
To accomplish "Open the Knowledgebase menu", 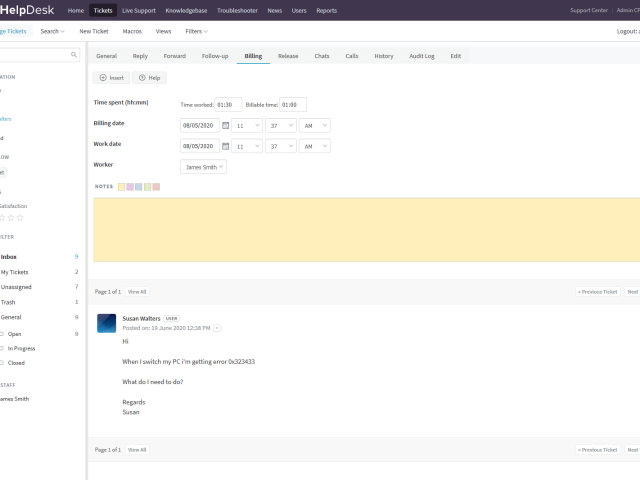I will point(186,11).
